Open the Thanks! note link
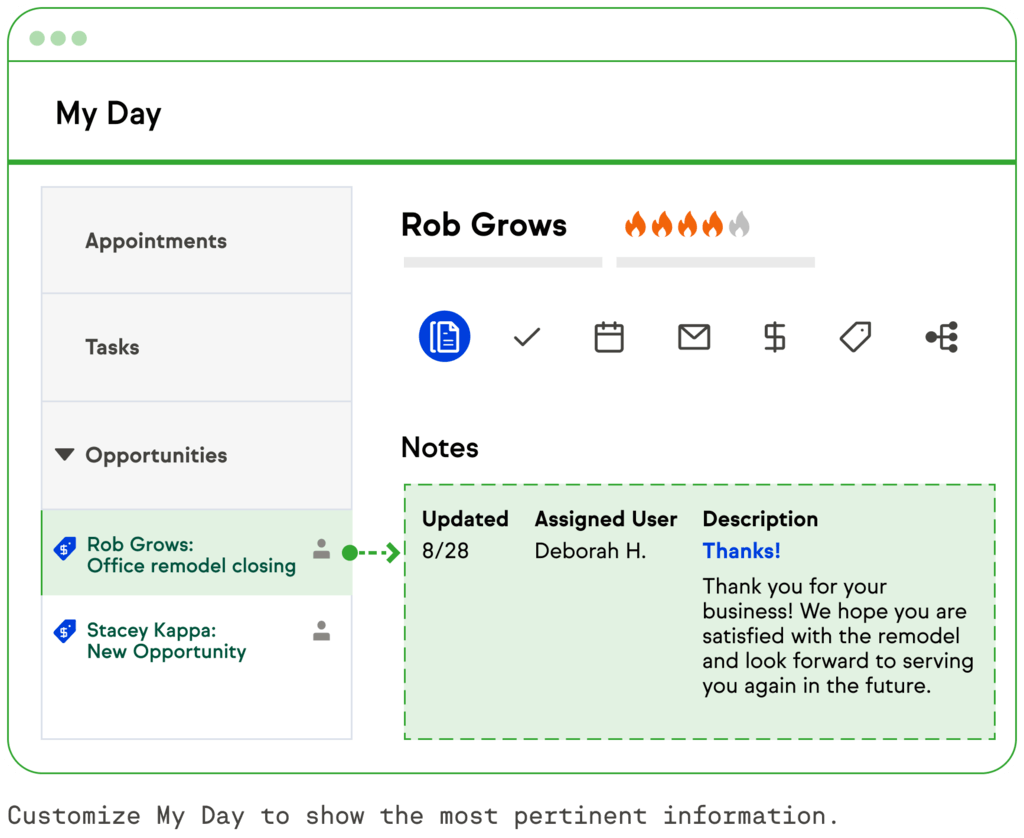 [x=741, y=551]
